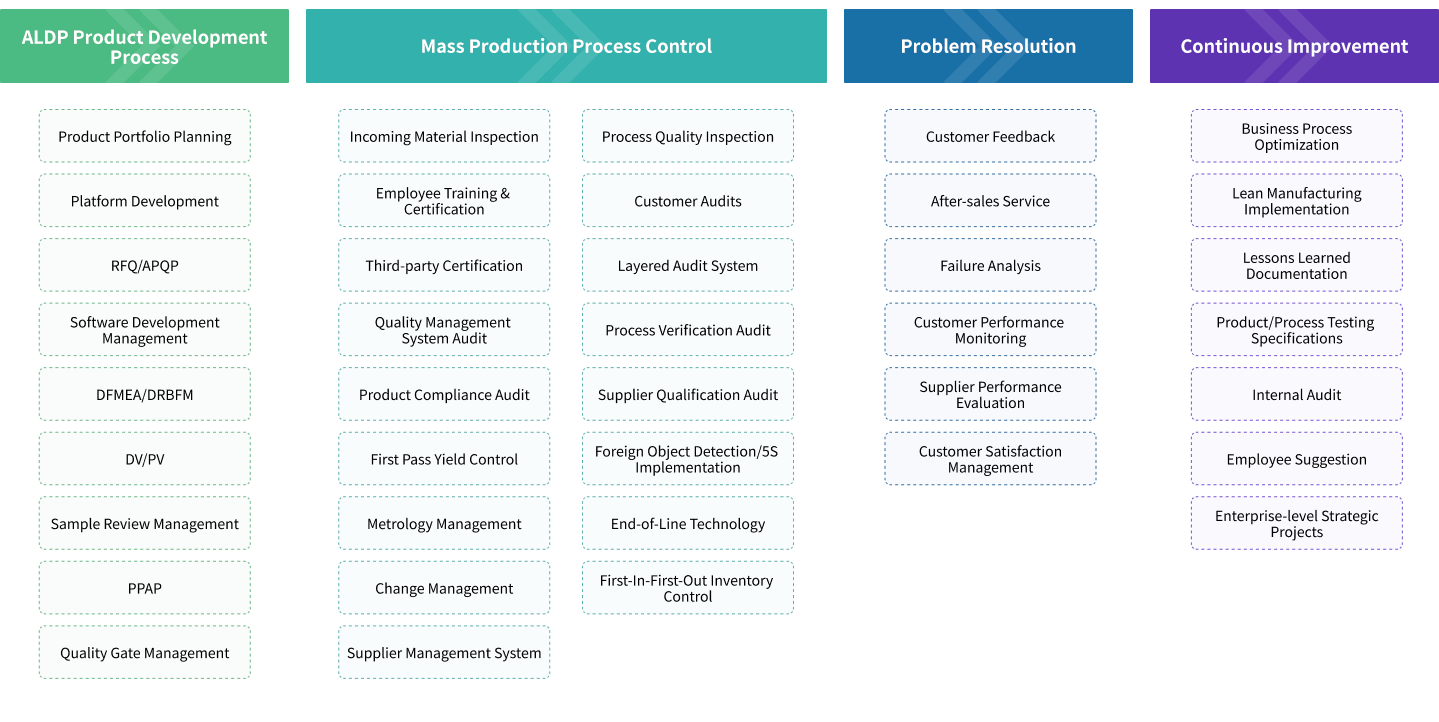This screenshot has width=1439, height=722.
Task: Click First Pass Yield Control
Action: 444,460
